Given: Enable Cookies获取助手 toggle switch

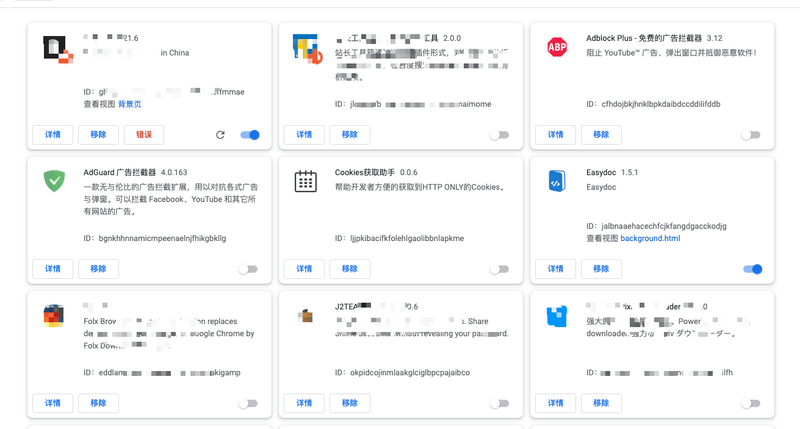Looking at the screenshot, I should (499, 269).
